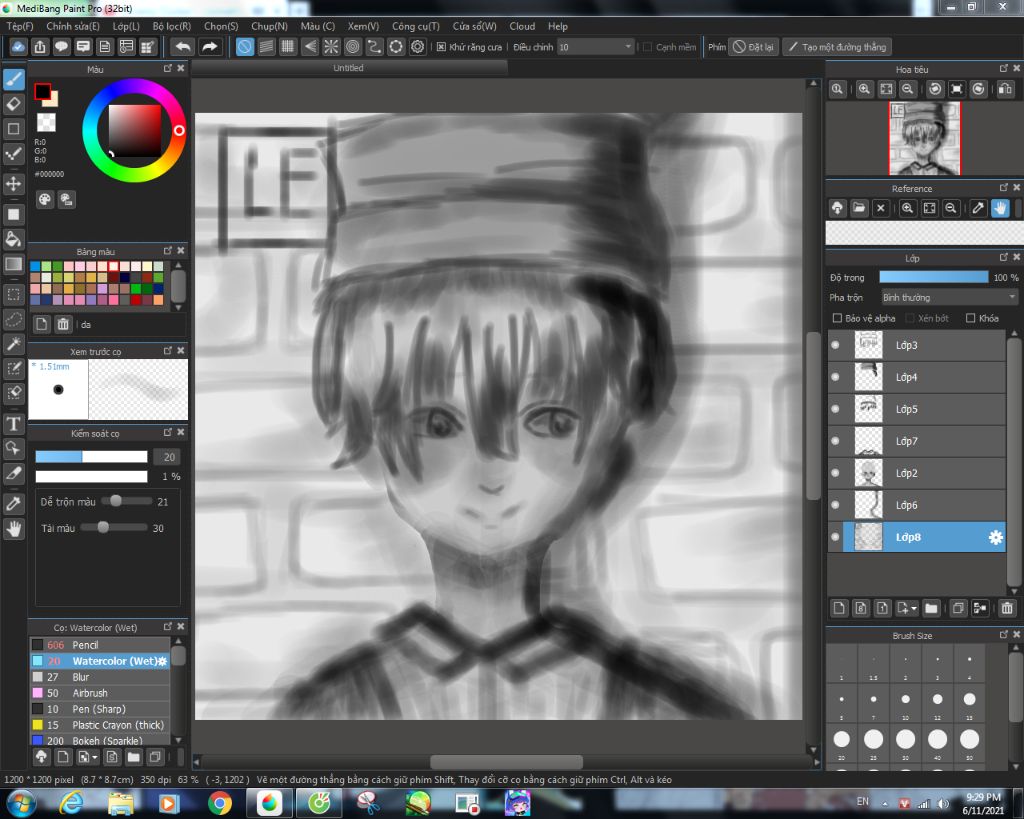Open snap settings gear icon
The image size is (1024, 819).
tap(418, 47)
